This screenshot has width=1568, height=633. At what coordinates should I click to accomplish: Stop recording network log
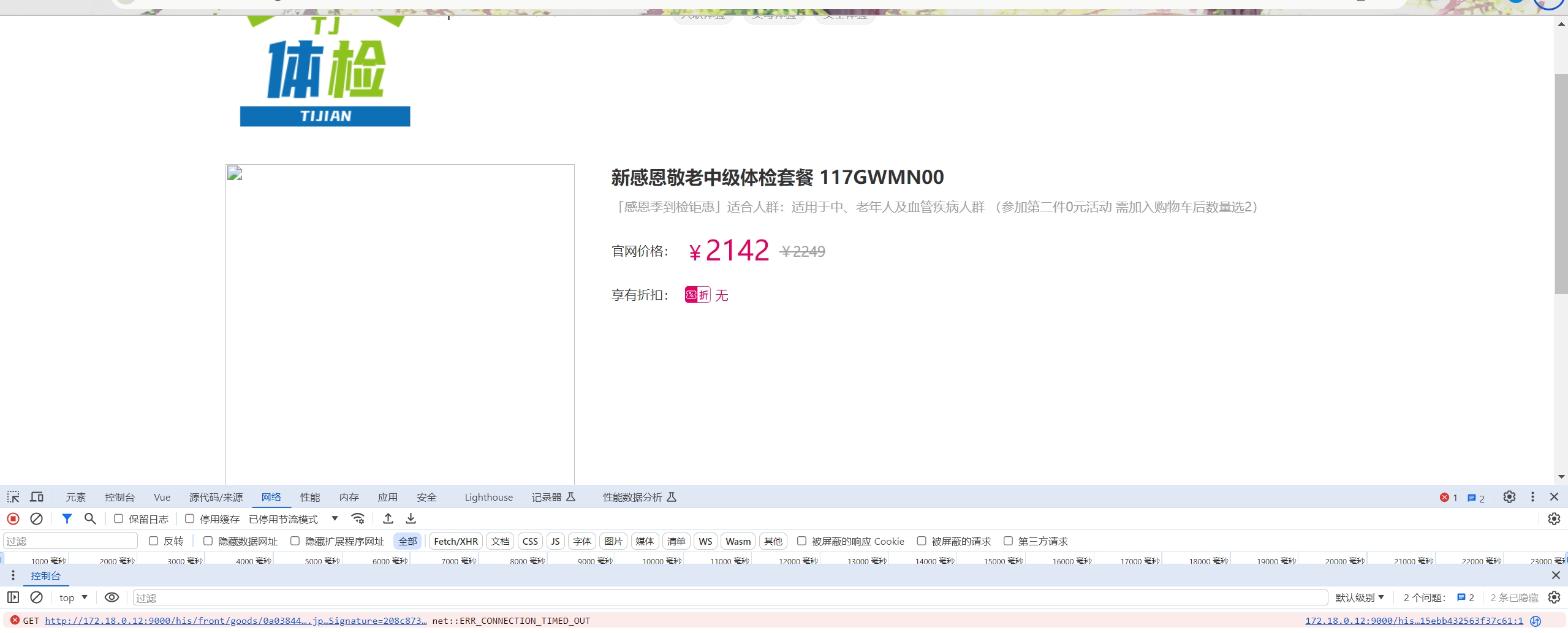[x=13, y=519]
